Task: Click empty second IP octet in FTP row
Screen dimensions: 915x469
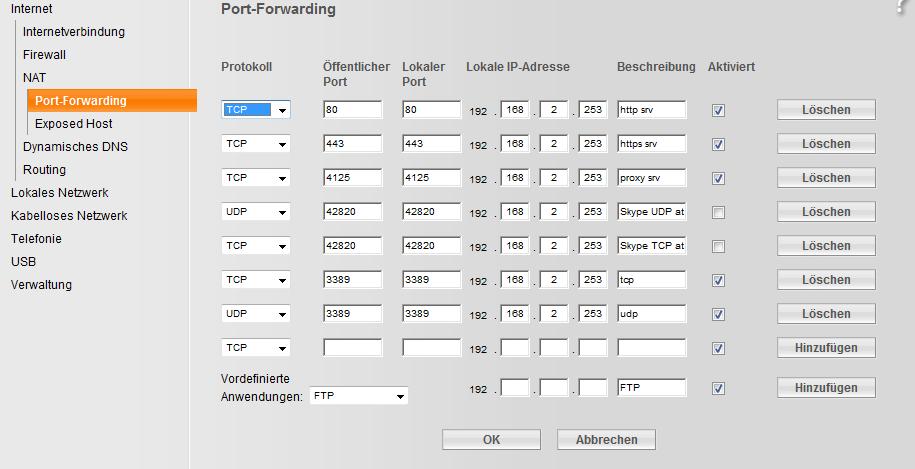Action: [515, 387]
